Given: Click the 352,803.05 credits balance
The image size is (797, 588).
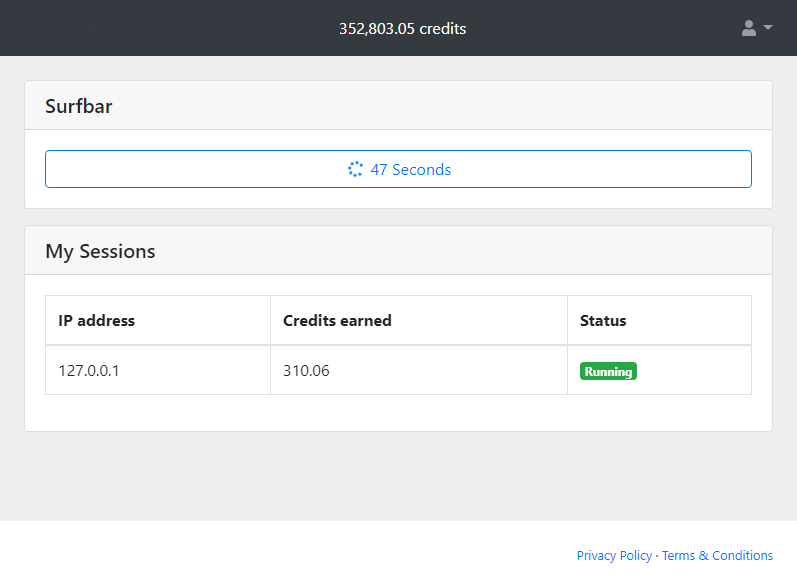Looking at the screenshot, I should click(402, 28).
